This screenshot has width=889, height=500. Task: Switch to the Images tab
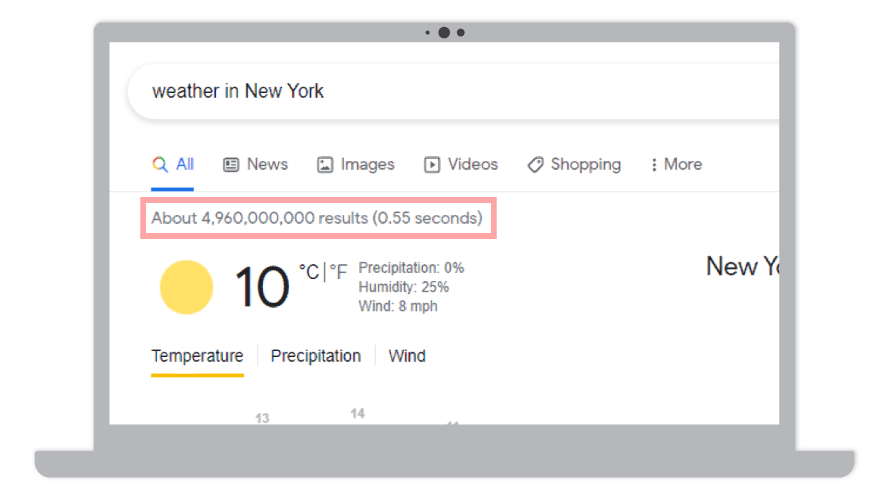(355, 164)
